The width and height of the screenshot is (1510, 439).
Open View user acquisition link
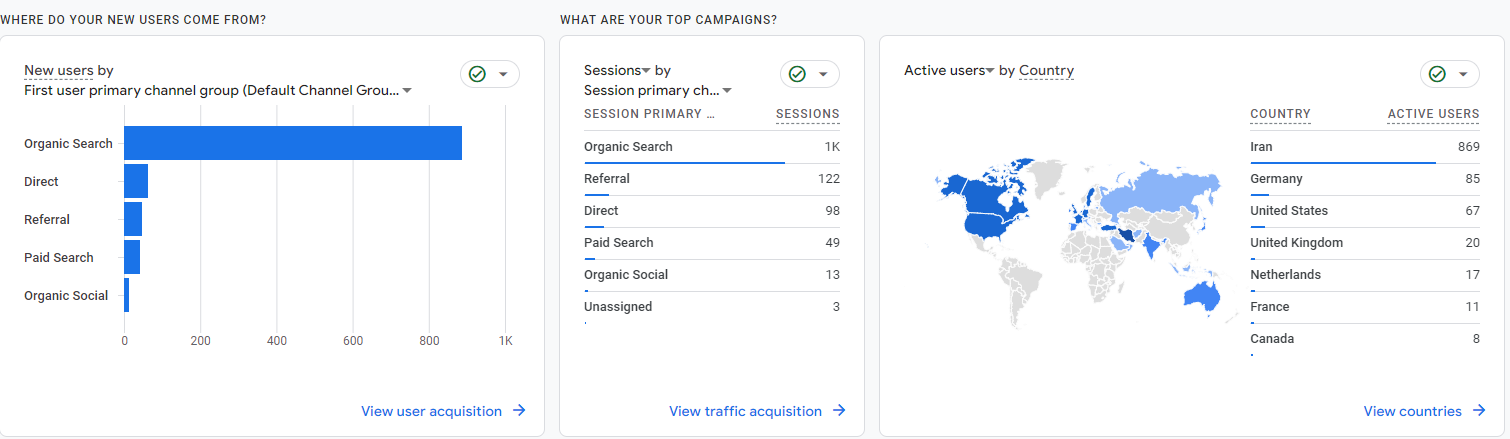tap(431, 411)
